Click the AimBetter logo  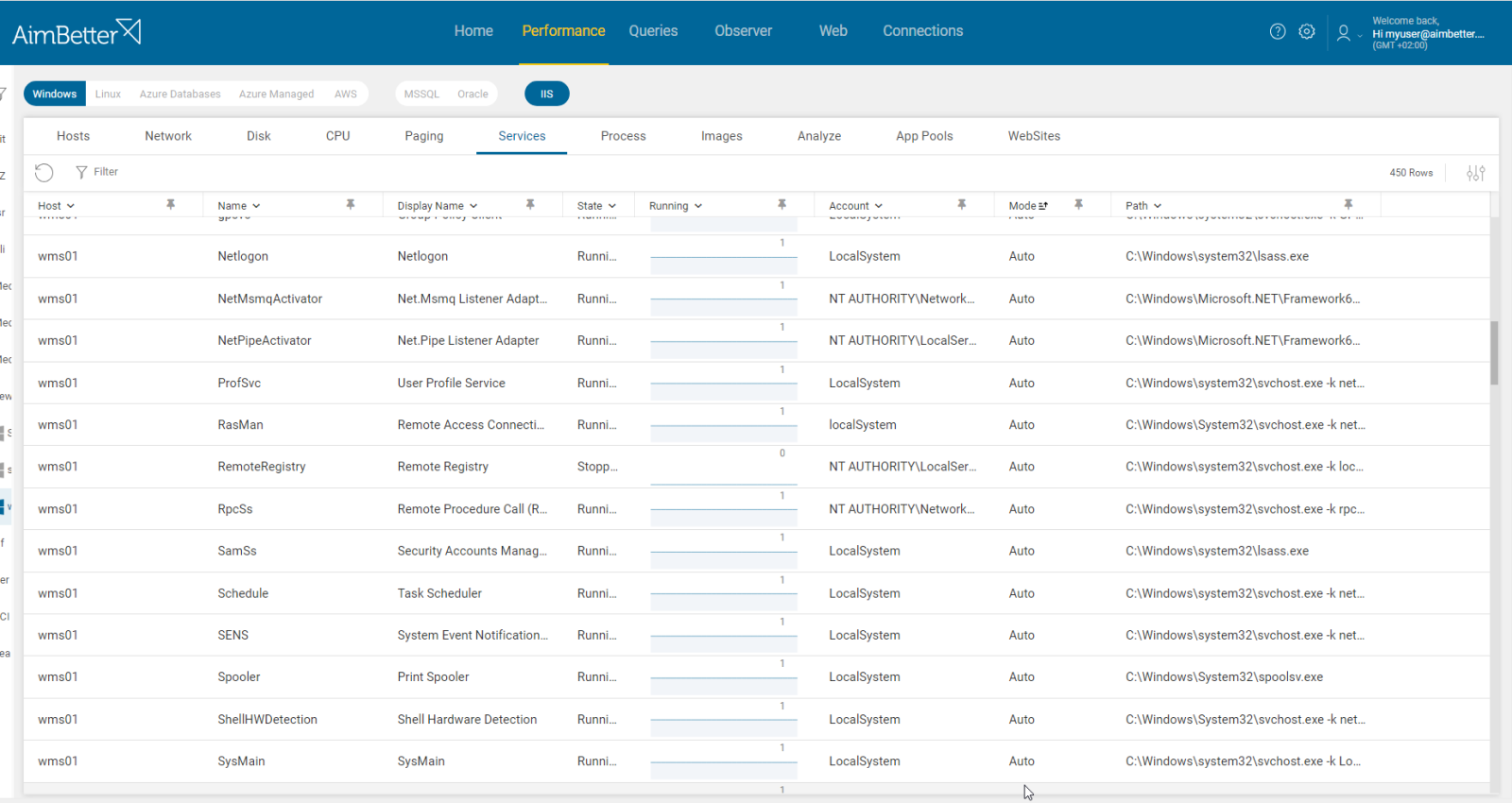click(x=77, y=33)
